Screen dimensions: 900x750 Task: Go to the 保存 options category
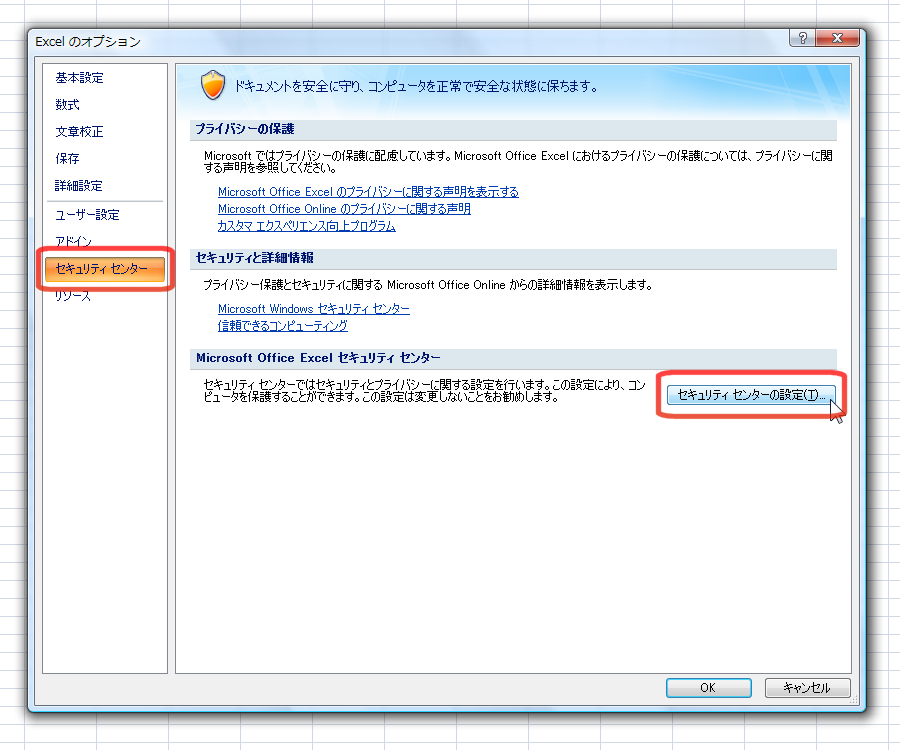point(67,159)
